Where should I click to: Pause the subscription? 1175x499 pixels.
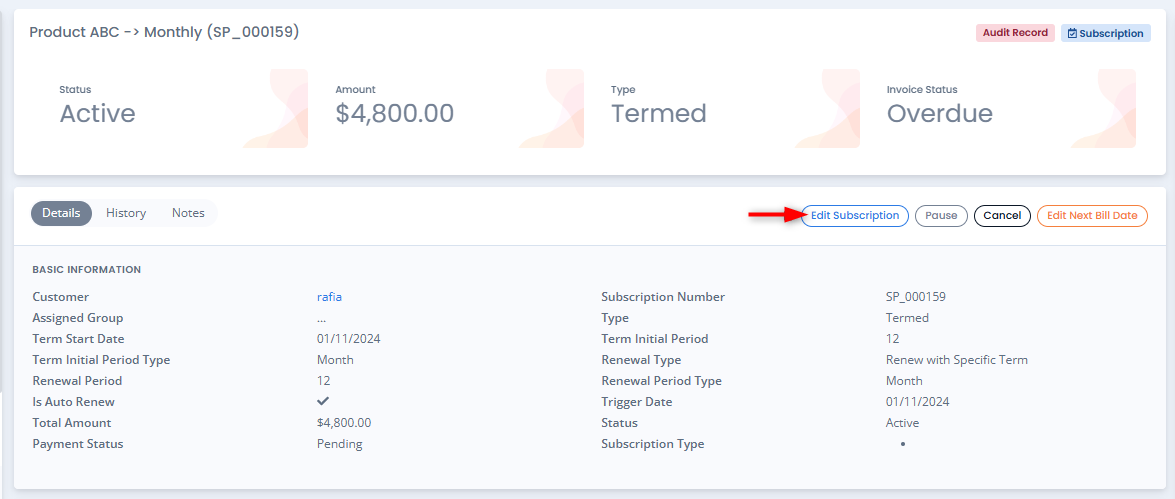click(941, 216)
